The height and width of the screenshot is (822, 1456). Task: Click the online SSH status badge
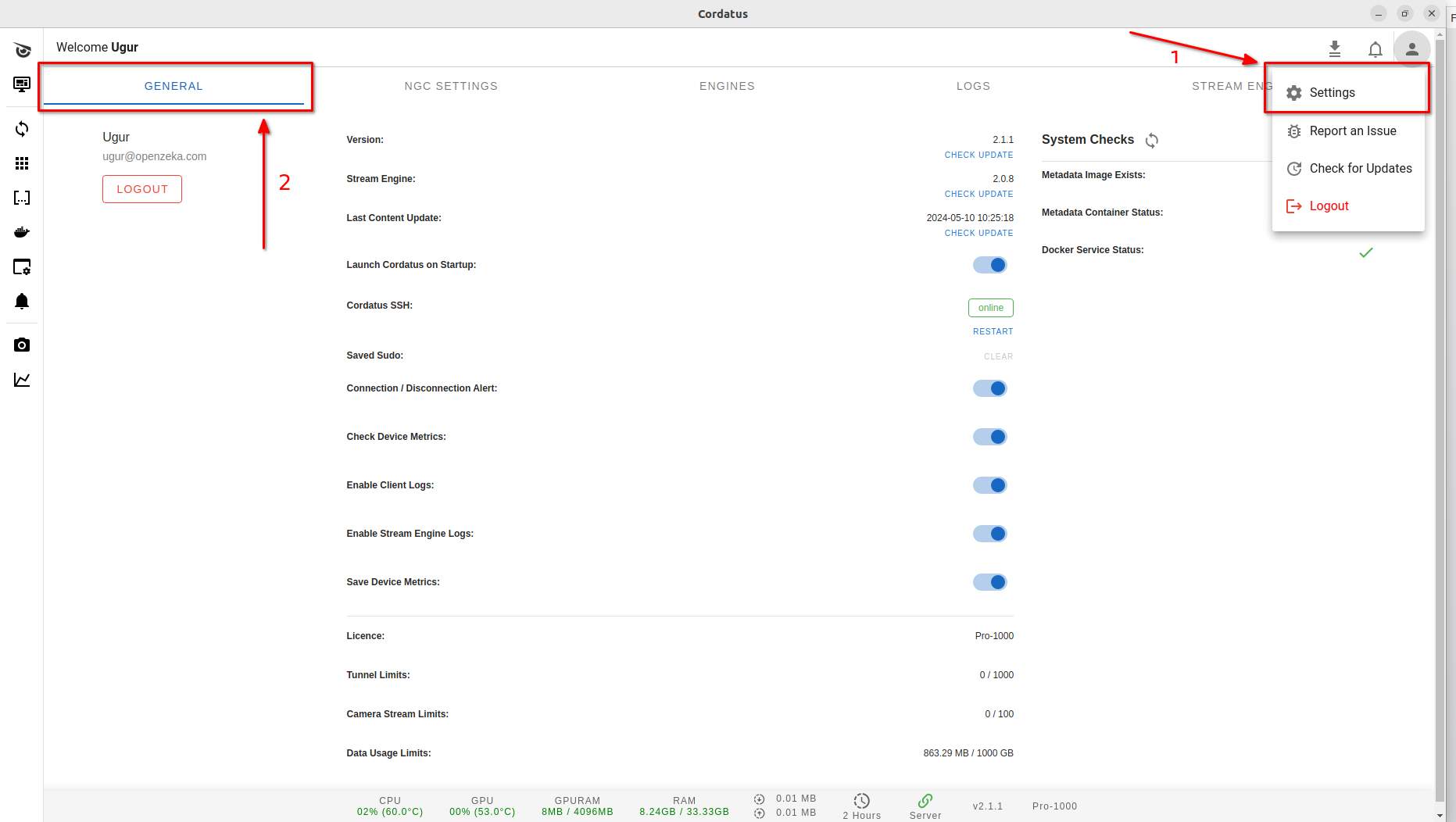(991, 308)
